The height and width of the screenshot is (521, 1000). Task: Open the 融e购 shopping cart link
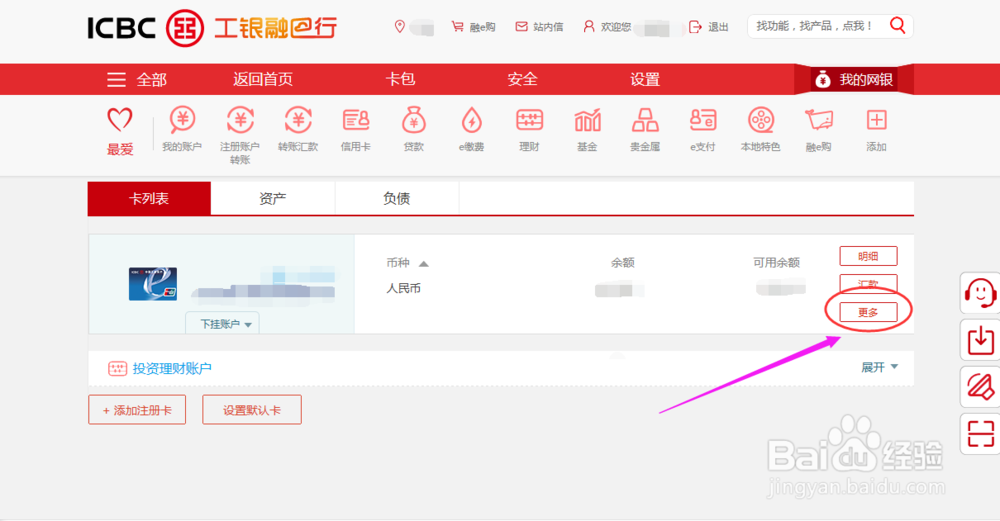[x=473, y=27]
